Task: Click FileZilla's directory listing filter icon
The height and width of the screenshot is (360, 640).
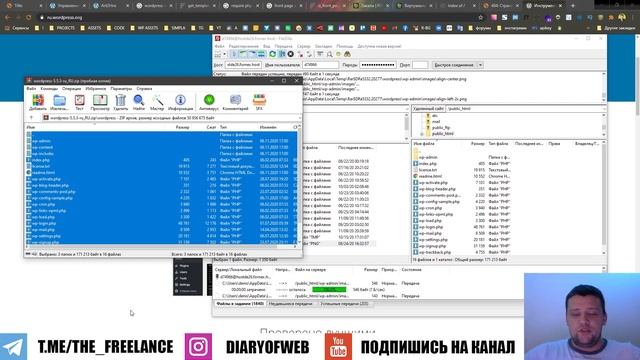Action: [x=320, y=54]
